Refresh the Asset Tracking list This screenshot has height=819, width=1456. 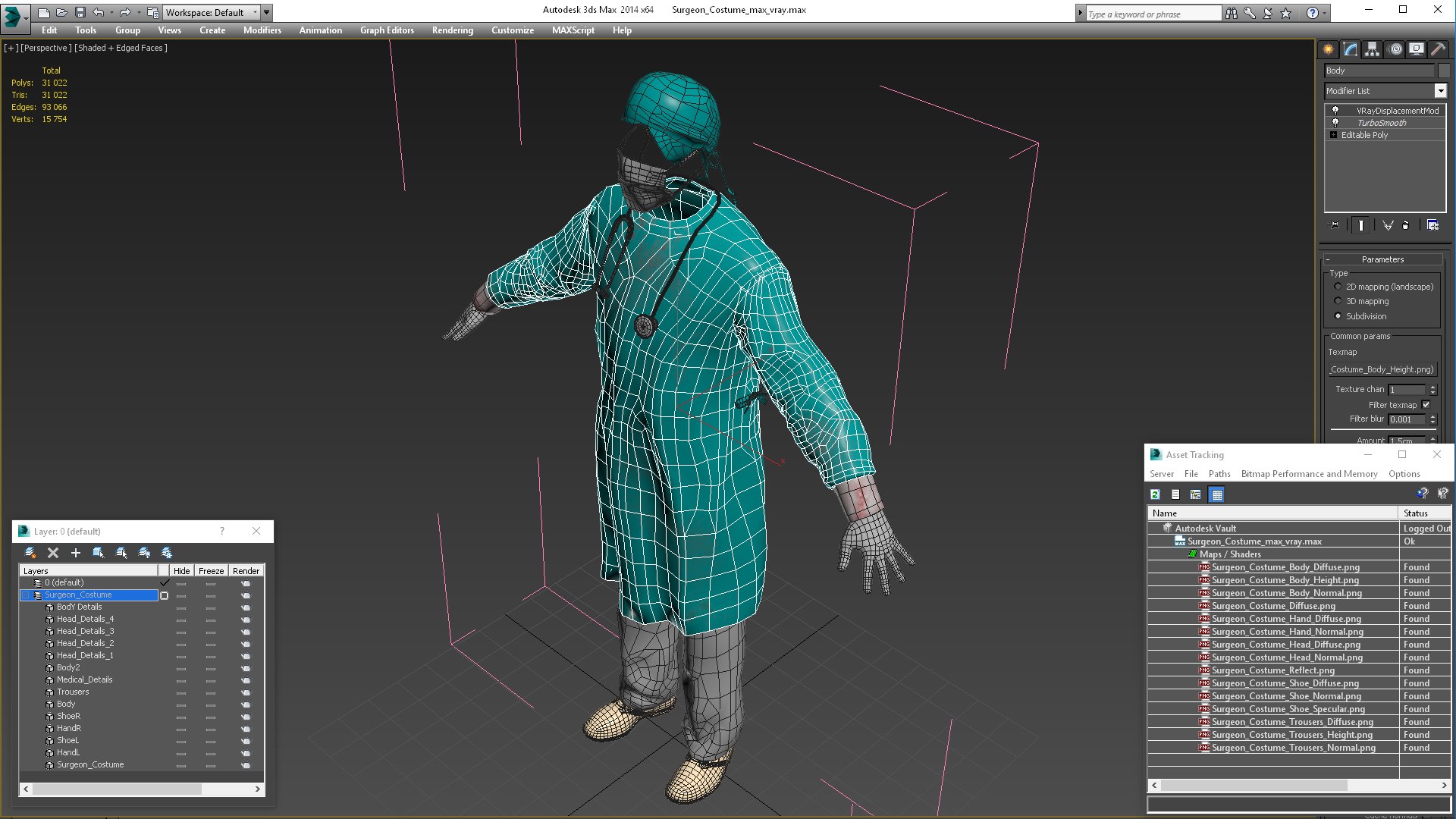click(1155, 494)
